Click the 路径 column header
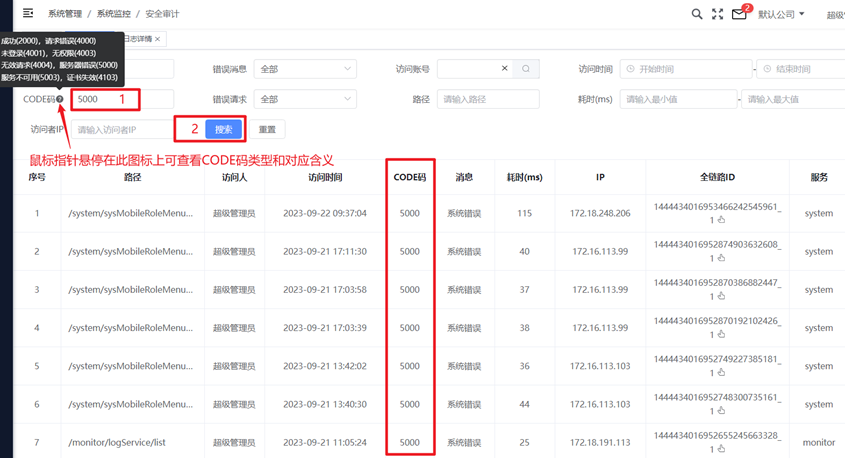This screenshot has width=845, height=458. coord(133,177)
